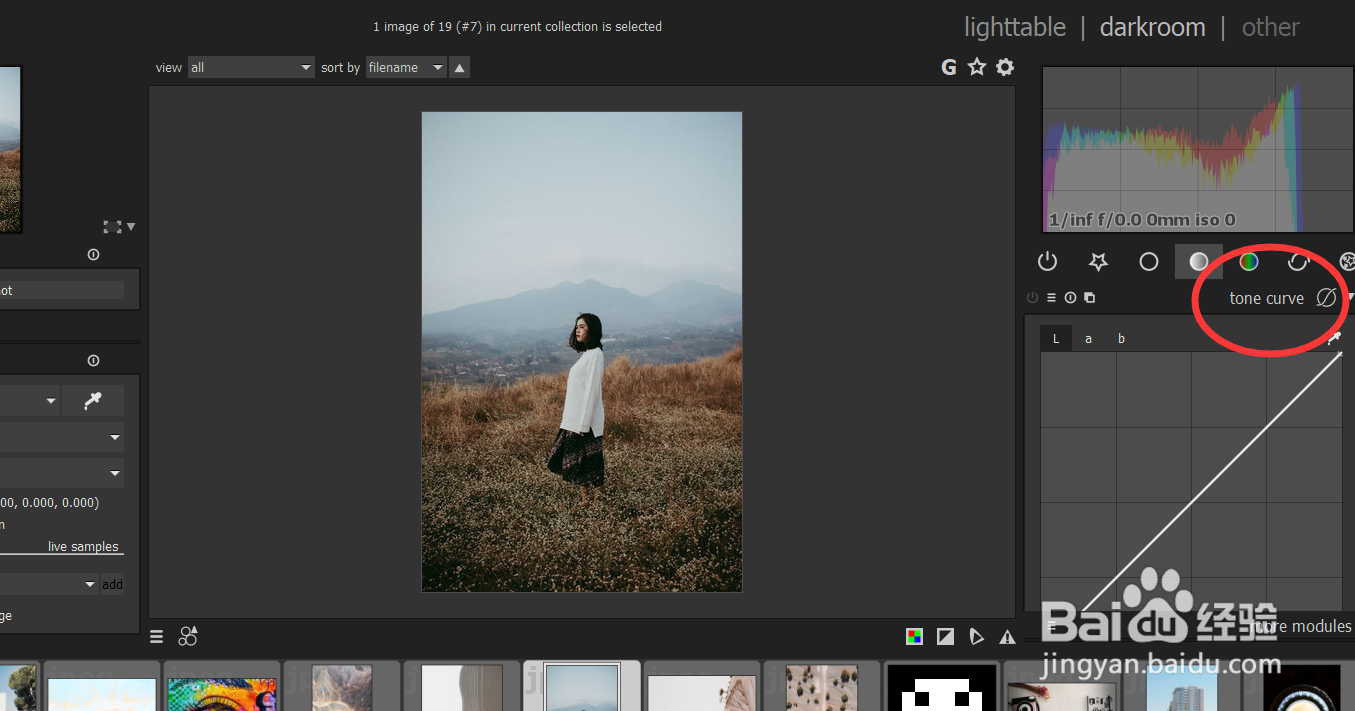This screenshot has width=1355, height=711.
Task: Open the third colour picker combo dropdown
Action: point(62,473)
